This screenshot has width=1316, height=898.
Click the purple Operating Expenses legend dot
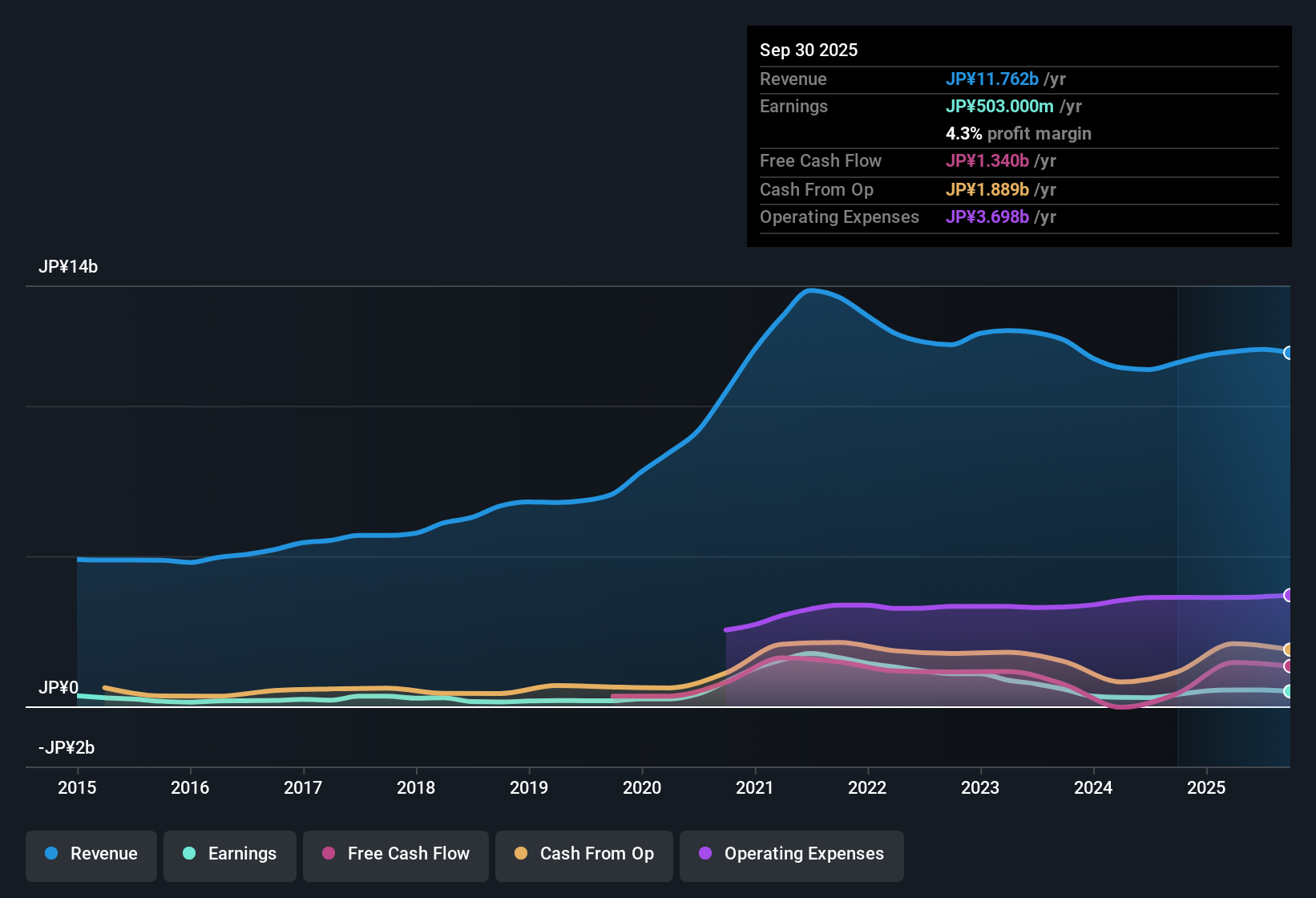pyautogui.click(x=704, y=854)
